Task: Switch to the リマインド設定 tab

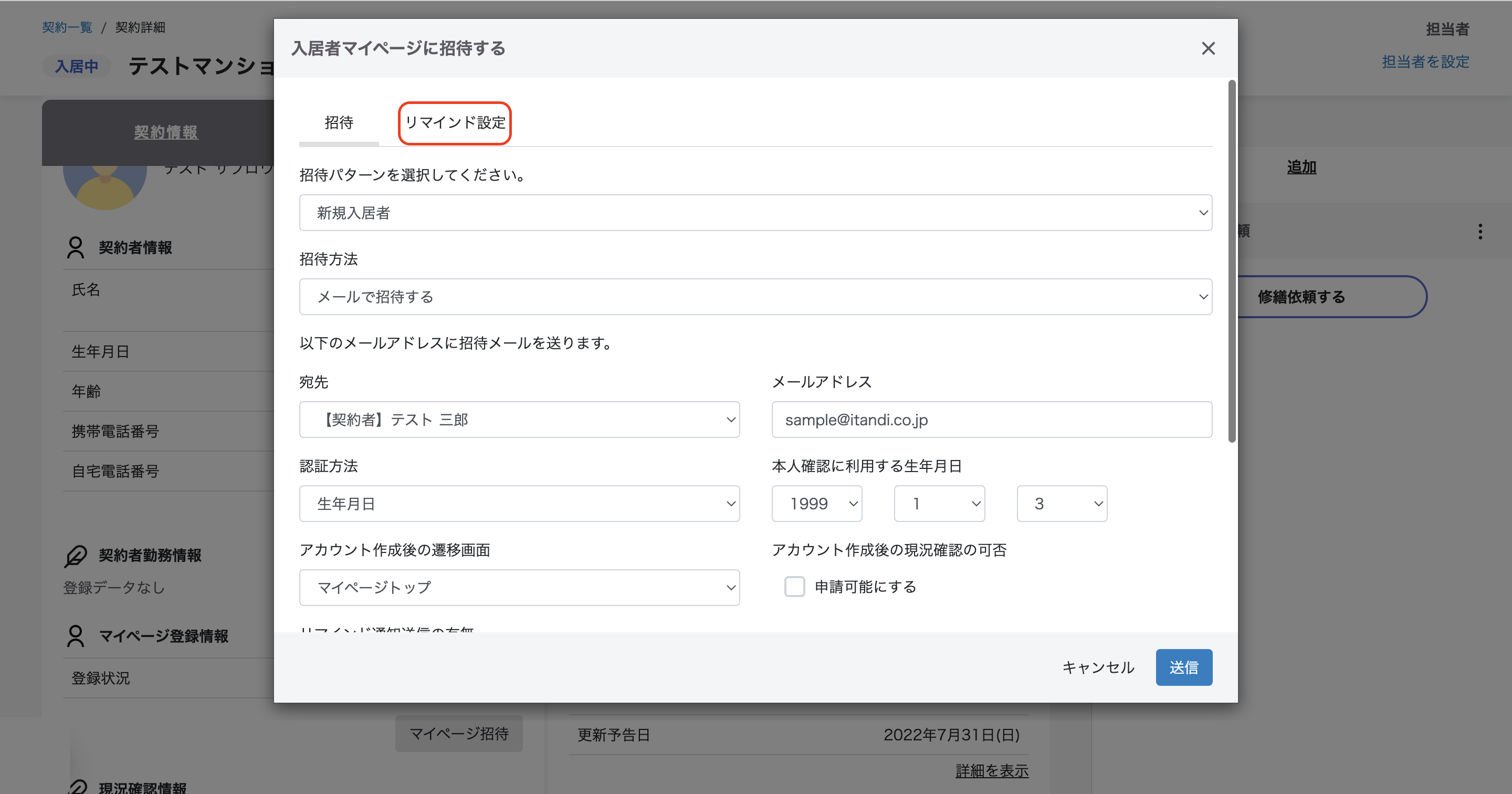Action: coord(455,123)
